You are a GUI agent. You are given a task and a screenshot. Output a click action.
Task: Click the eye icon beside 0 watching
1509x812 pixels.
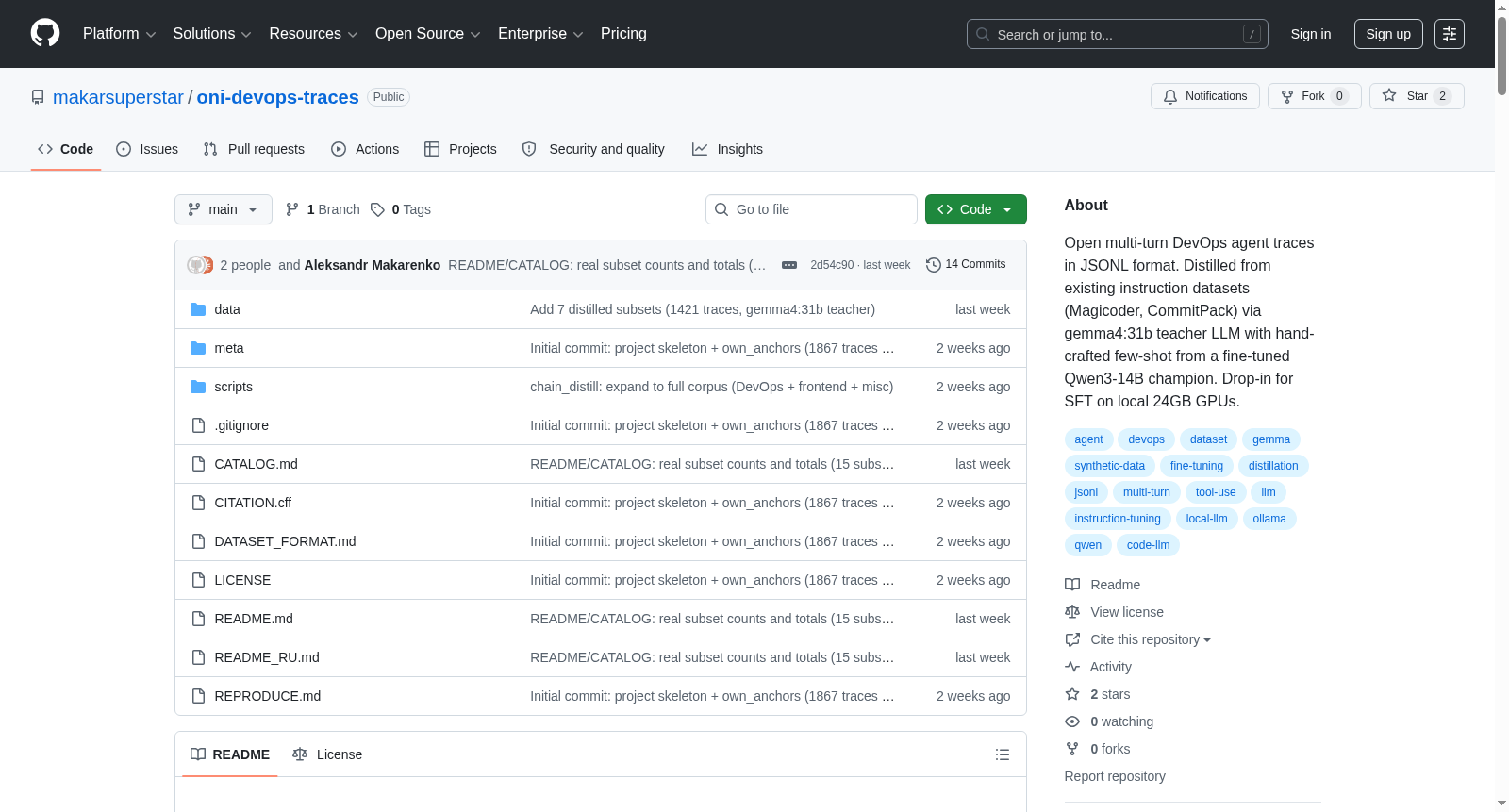click(1072, 721)
